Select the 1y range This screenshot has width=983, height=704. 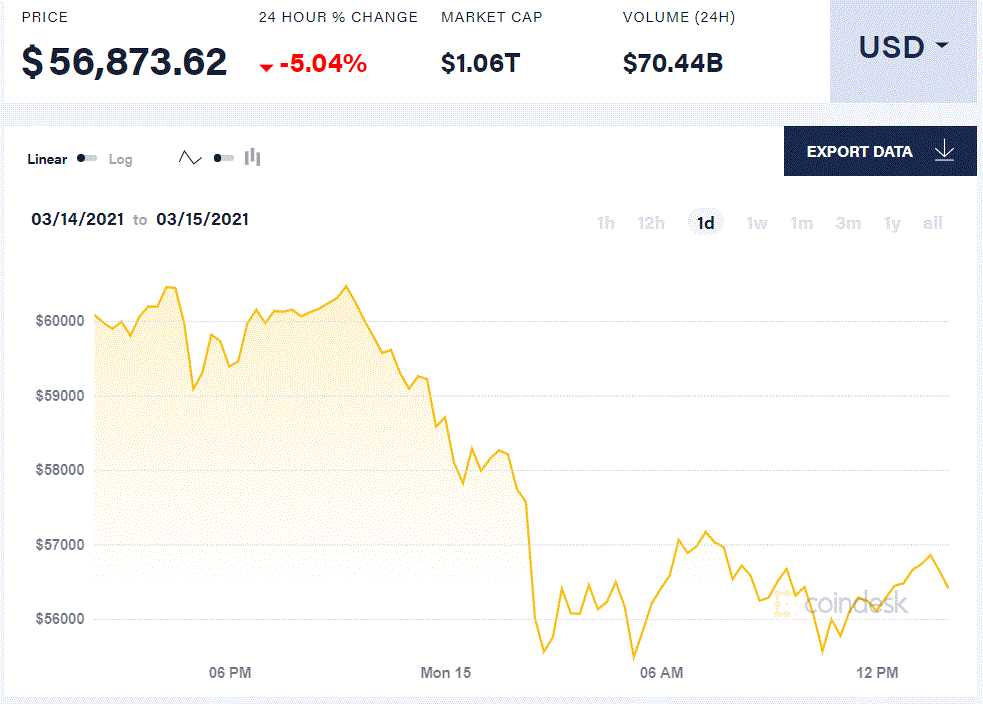pyautogui.click(x=891, y=223)
